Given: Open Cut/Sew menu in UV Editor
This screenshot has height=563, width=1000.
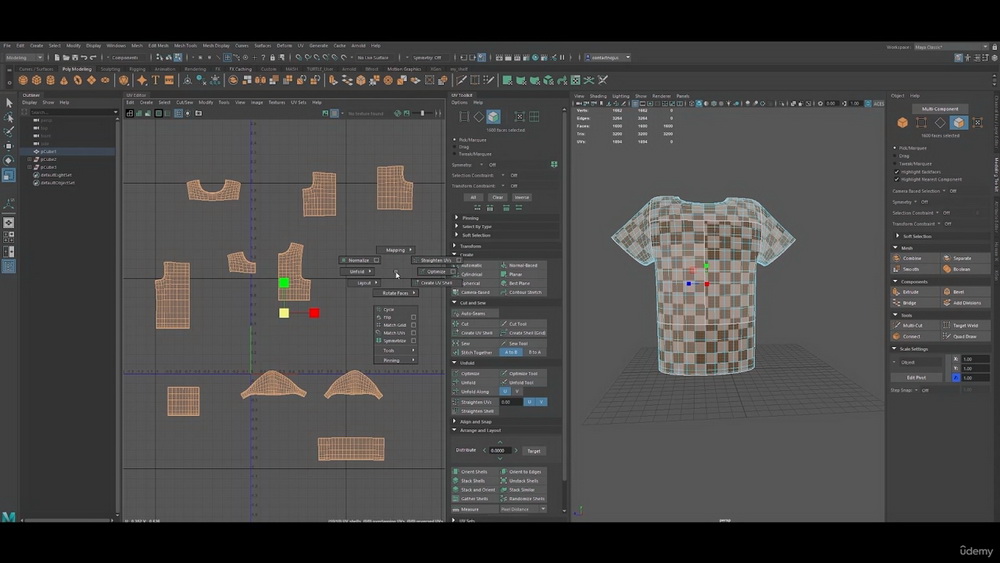Looking at the screenshot, I should tap(184, 102).
